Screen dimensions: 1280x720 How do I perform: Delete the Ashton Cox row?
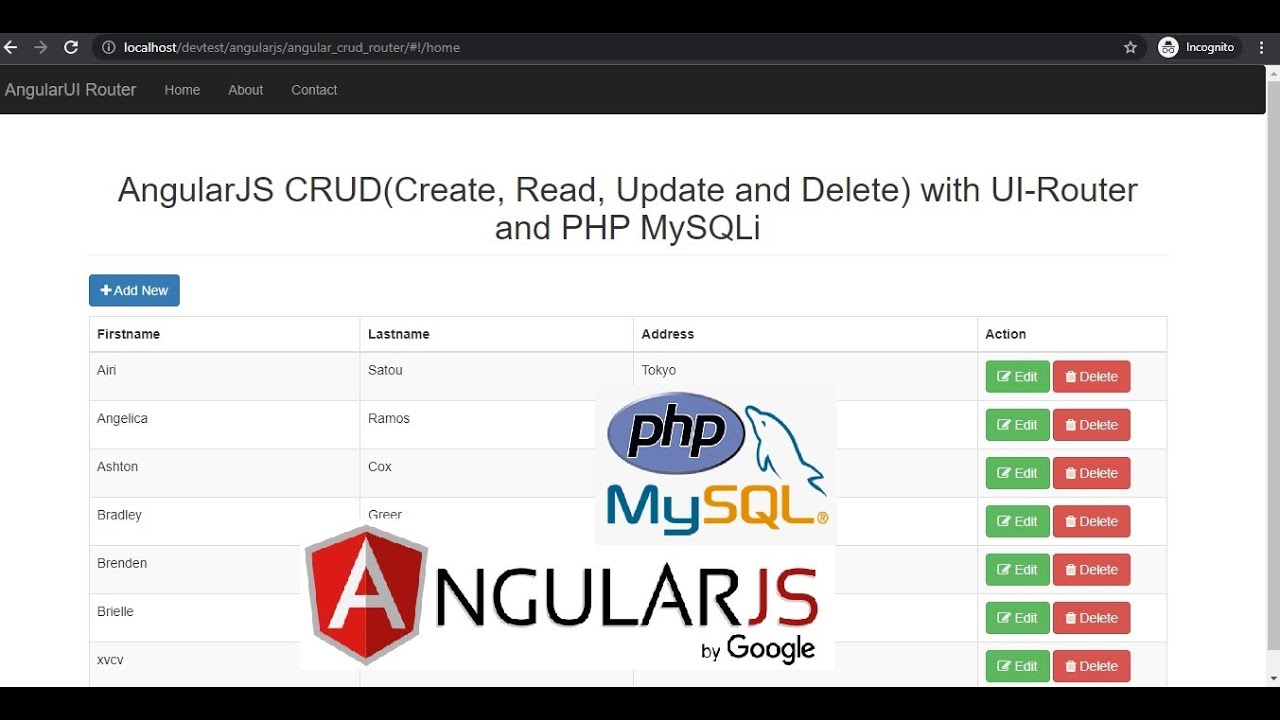[x=1091, y=473]
